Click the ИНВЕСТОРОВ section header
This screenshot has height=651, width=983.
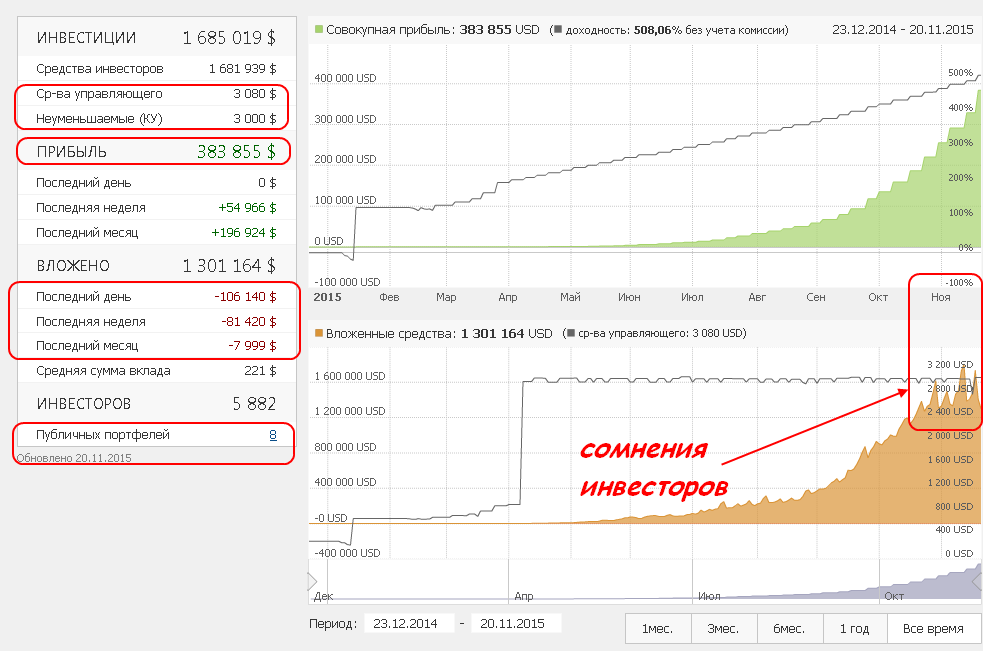click(84, 404)
